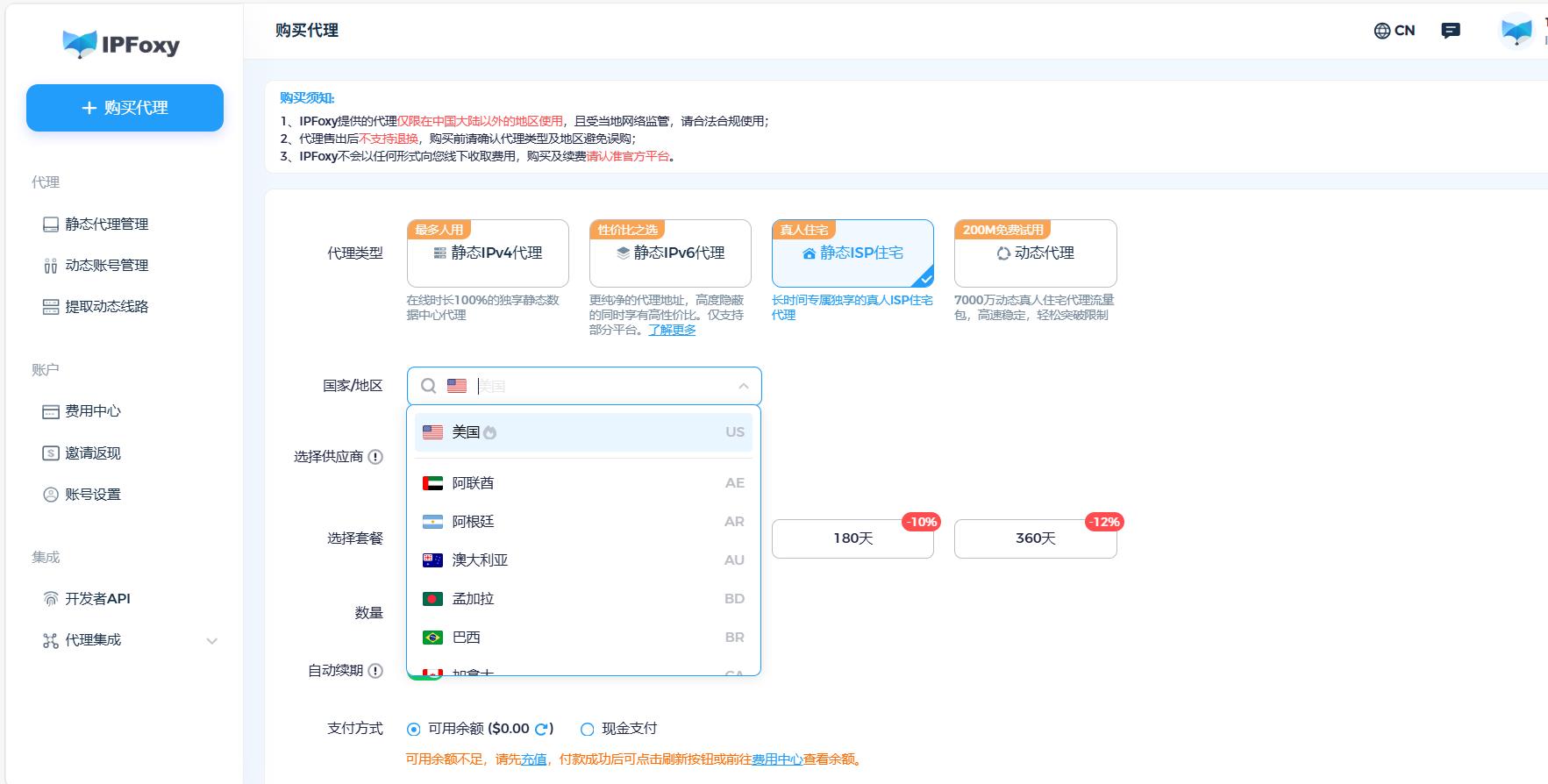Select the 360天 package option

tap(1035, 538)
